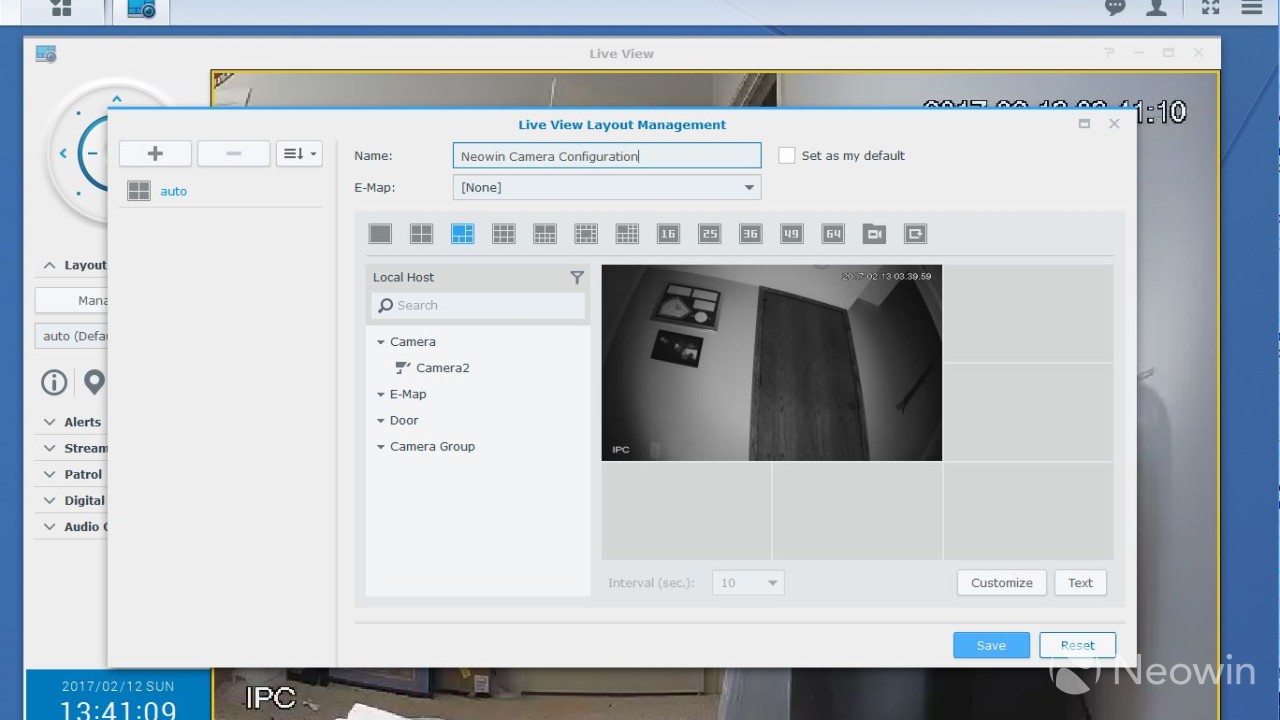Select Camera2 in the camera tree
Viewport: 1280px width, 720px height.
point(443,368)
